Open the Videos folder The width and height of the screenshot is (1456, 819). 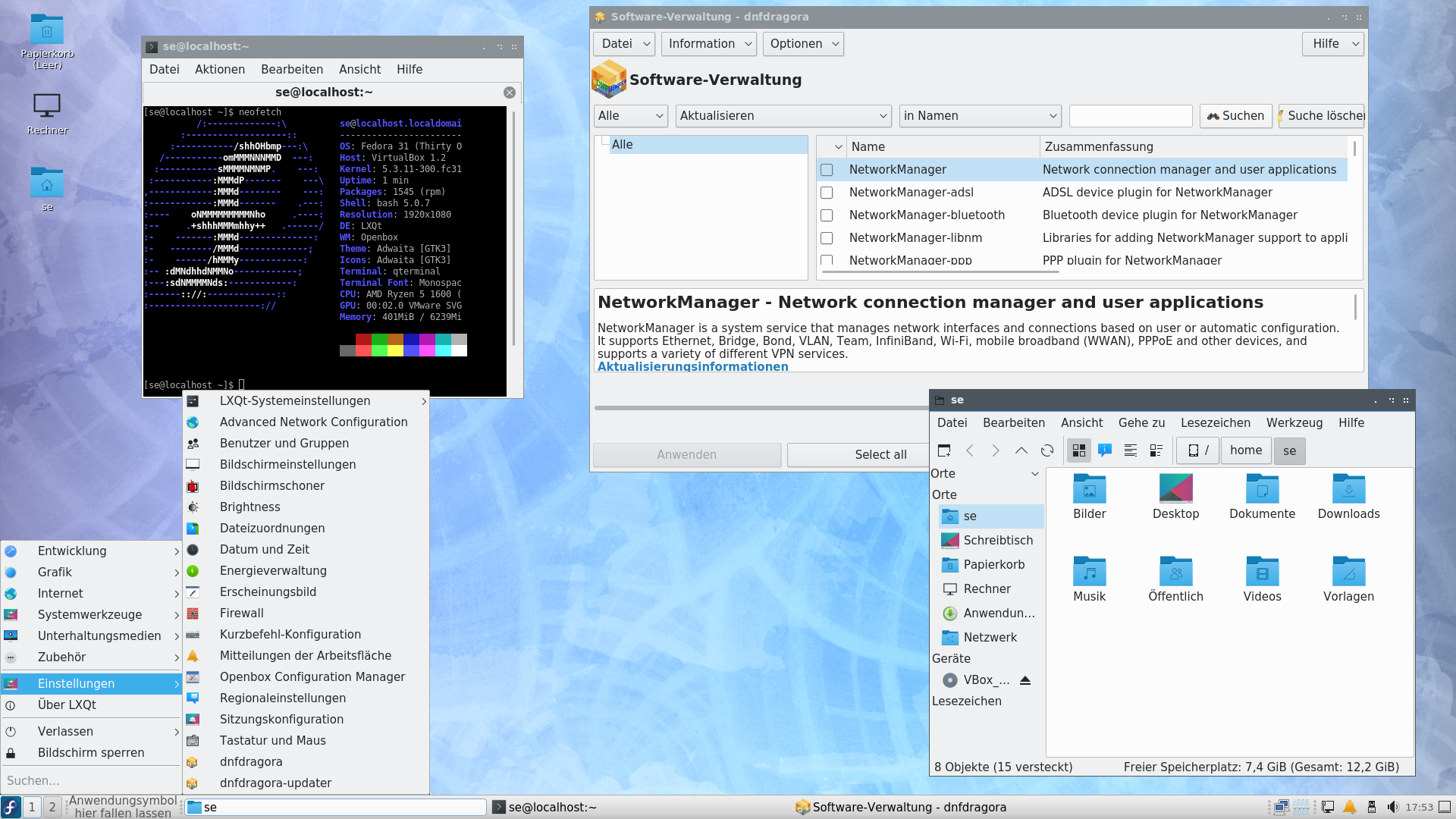pyautogui.click(x=1263, y=579)
